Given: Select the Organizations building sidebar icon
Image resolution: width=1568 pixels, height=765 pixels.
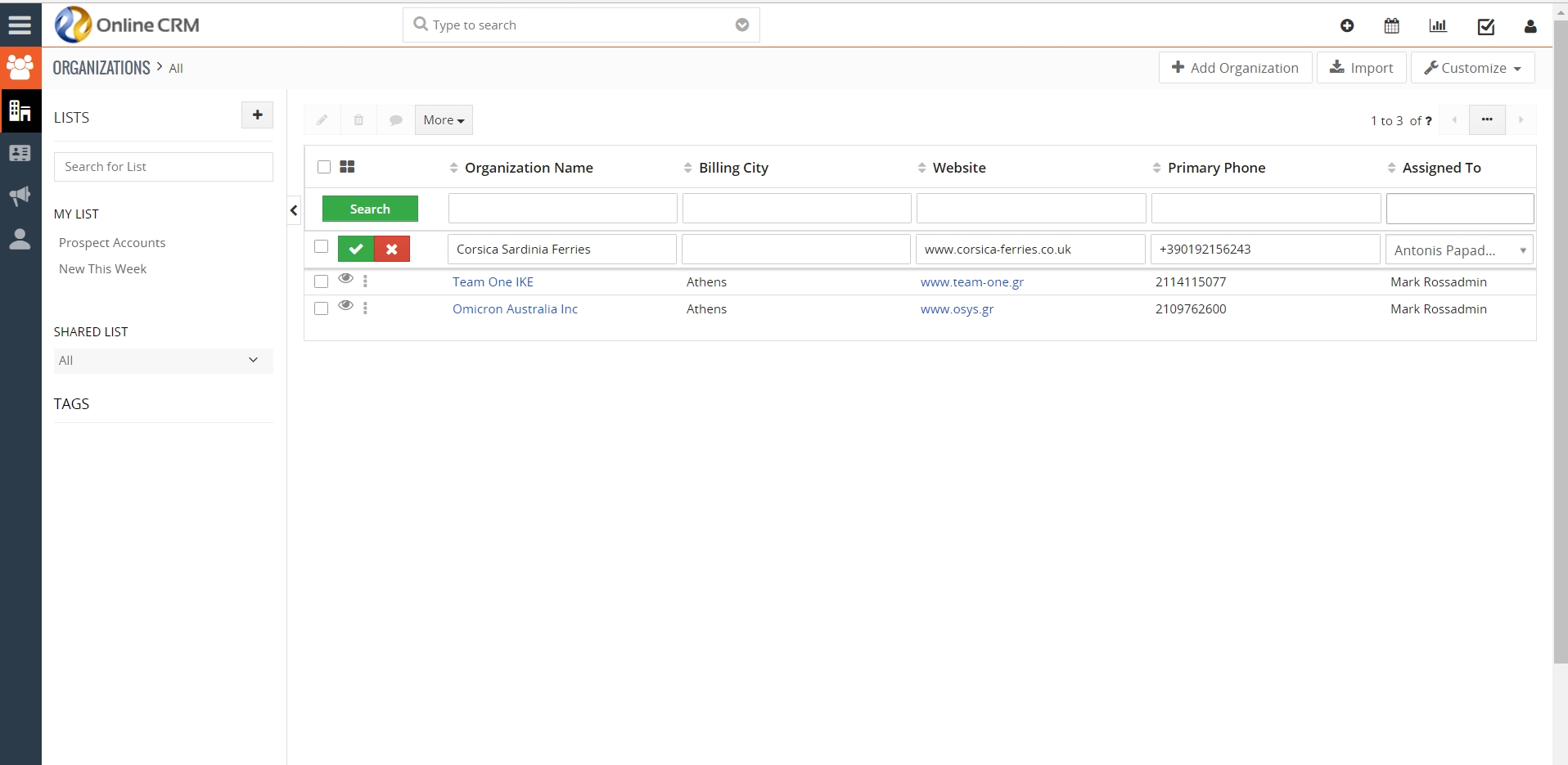Looking at the screenshot, I should click(20, 110).
